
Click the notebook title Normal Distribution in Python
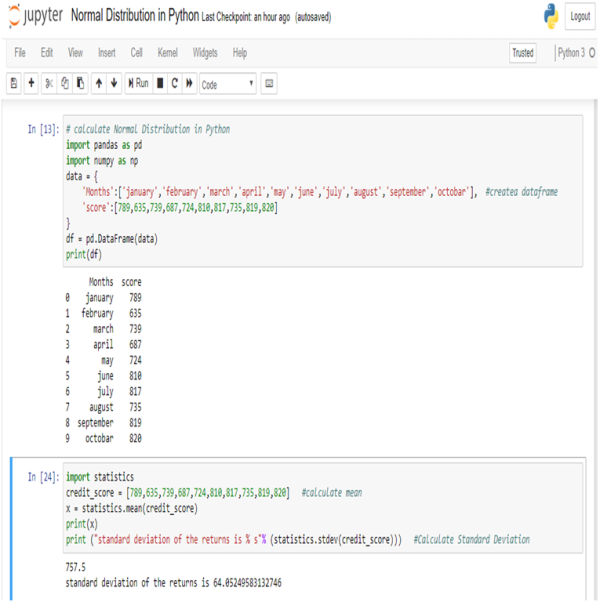[134, 17]
